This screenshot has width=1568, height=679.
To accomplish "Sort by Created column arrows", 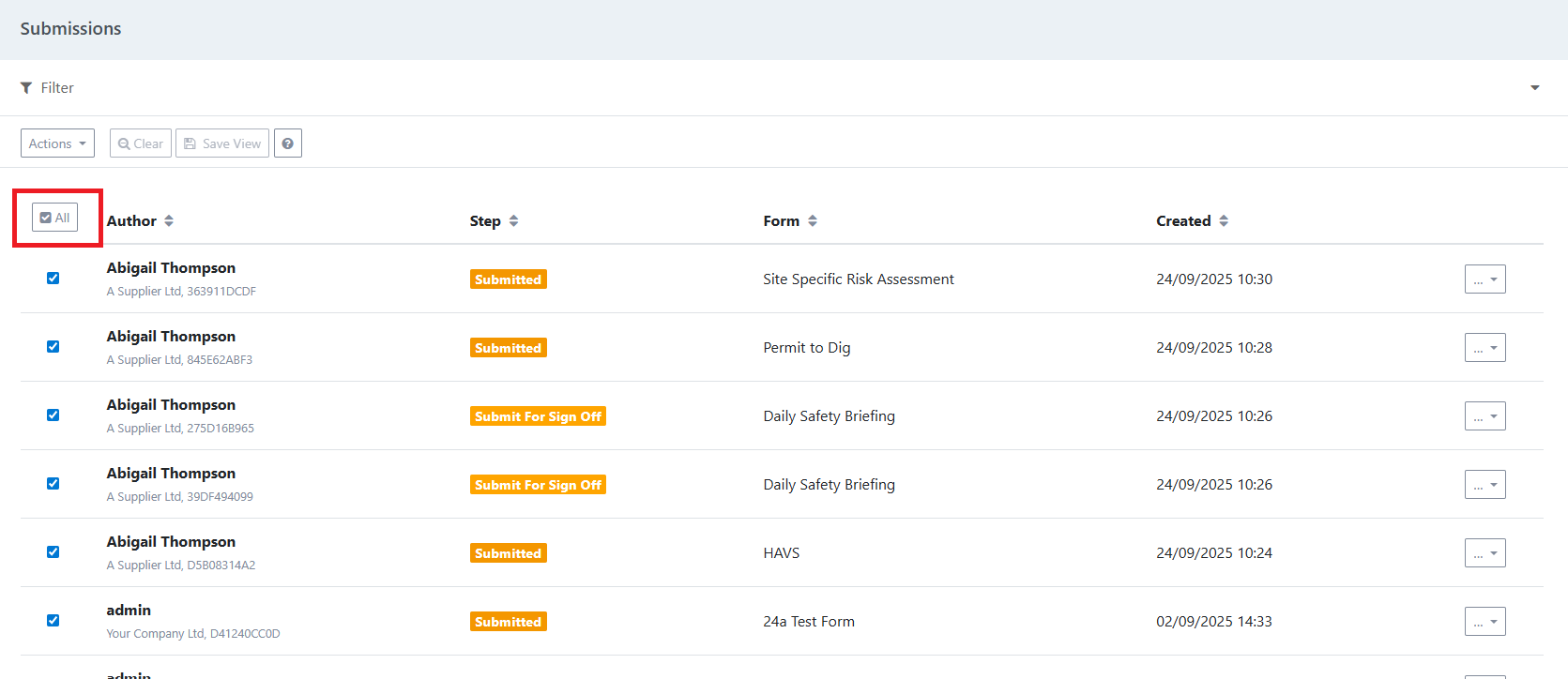I will tap(1224, 221).
